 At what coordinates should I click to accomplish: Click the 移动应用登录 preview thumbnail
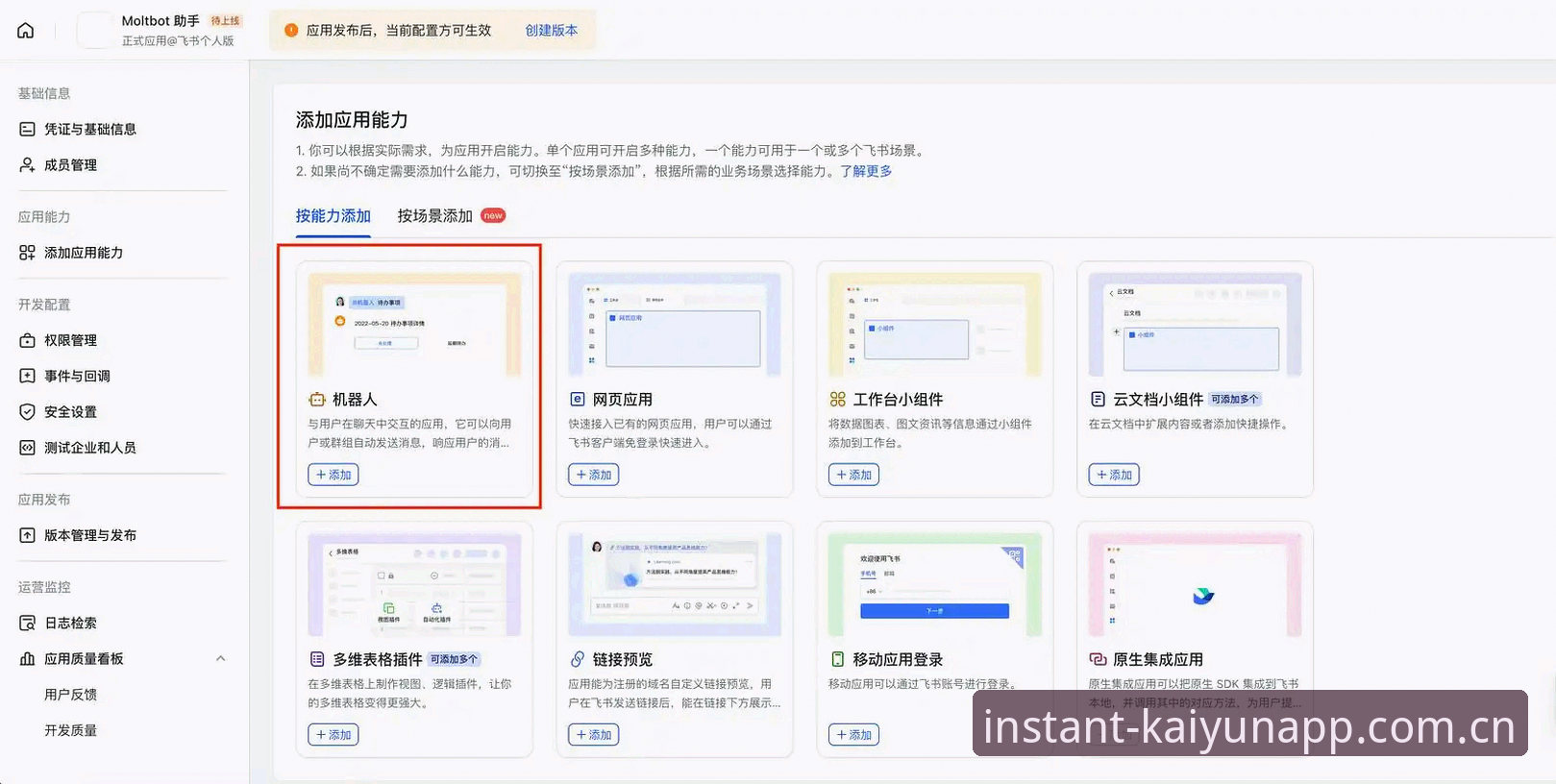[x=935, y=584]
